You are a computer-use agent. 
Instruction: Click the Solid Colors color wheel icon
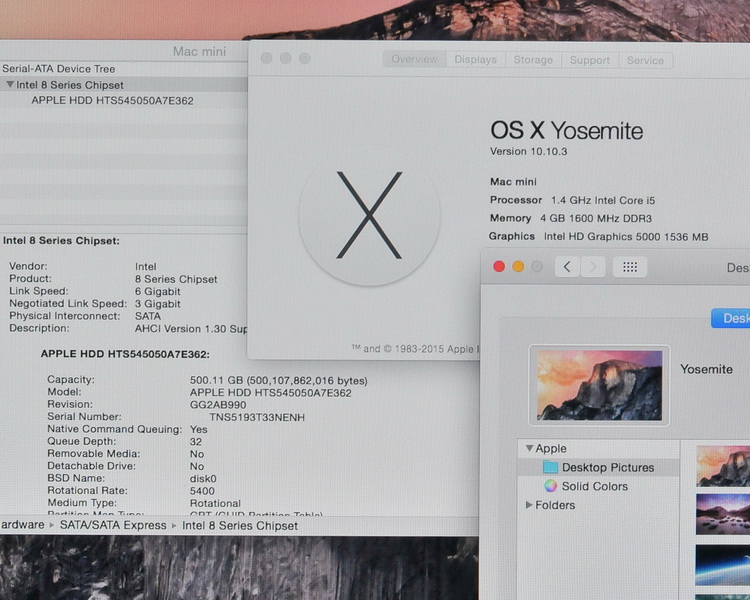pyautogui.click(x=551, y=486)
